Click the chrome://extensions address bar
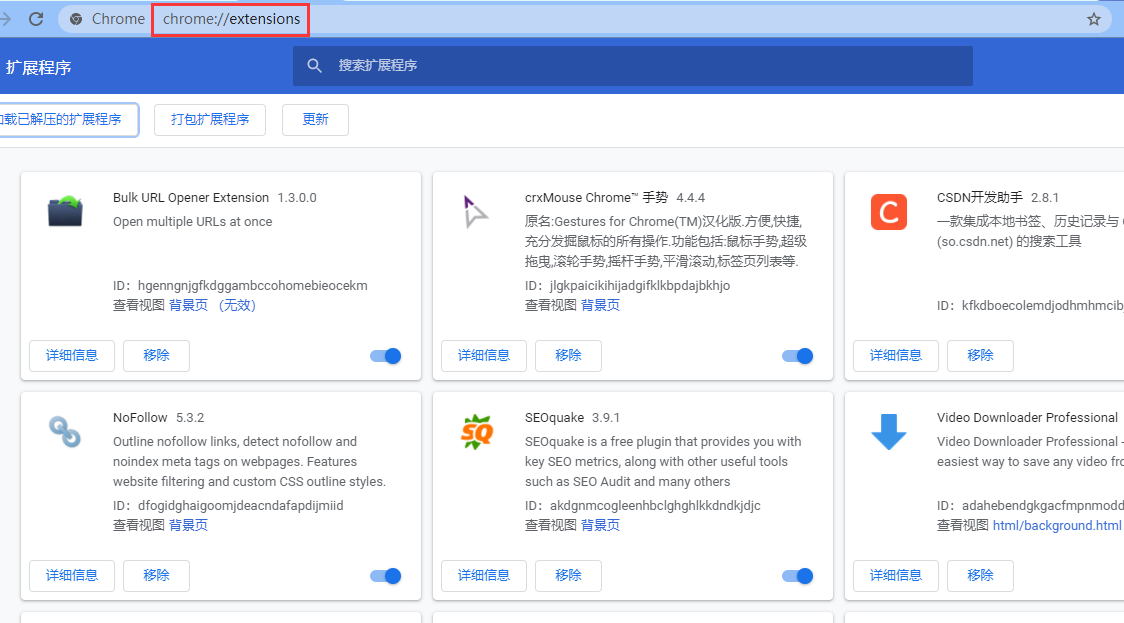 click(x=230, y=18)
